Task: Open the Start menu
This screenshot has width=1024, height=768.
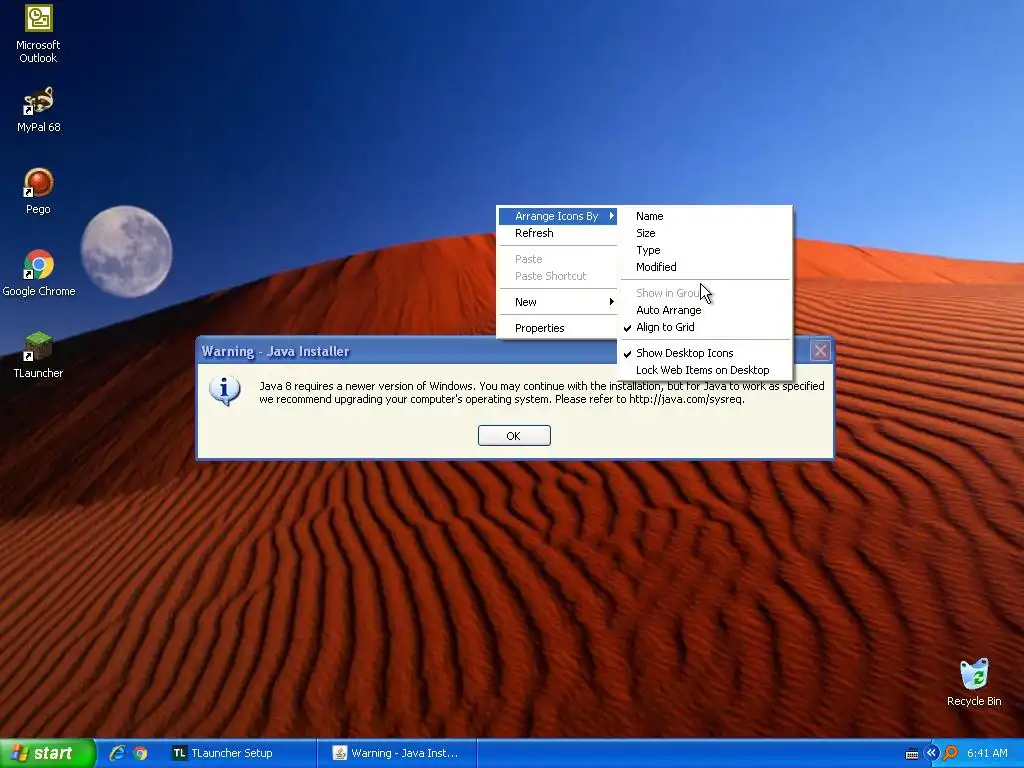Action: [47, 753]
